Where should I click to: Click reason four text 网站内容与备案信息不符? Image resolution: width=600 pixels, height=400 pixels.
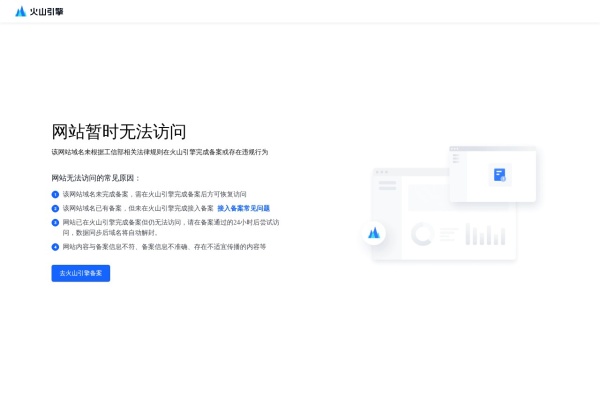click(x=164, y=247)
